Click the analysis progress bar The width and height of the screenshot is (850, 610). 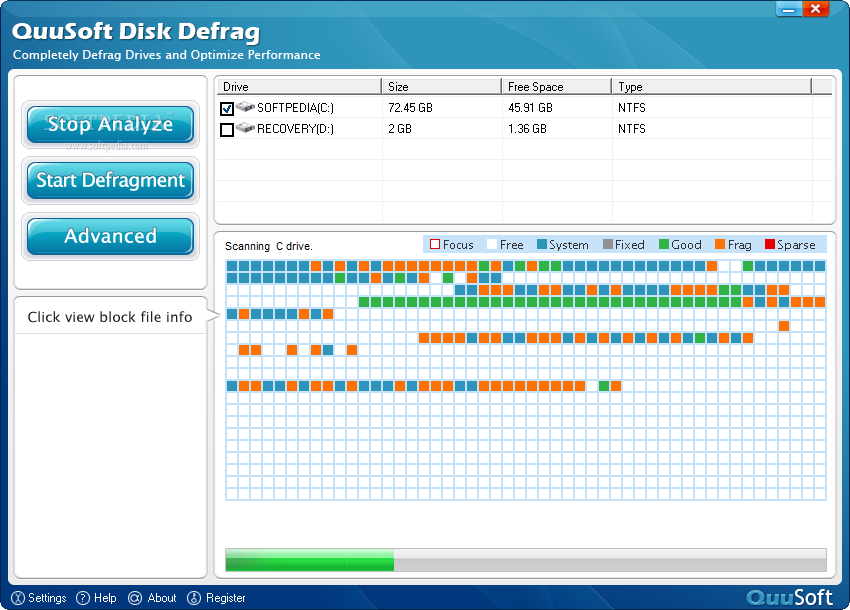click(526, 560)
